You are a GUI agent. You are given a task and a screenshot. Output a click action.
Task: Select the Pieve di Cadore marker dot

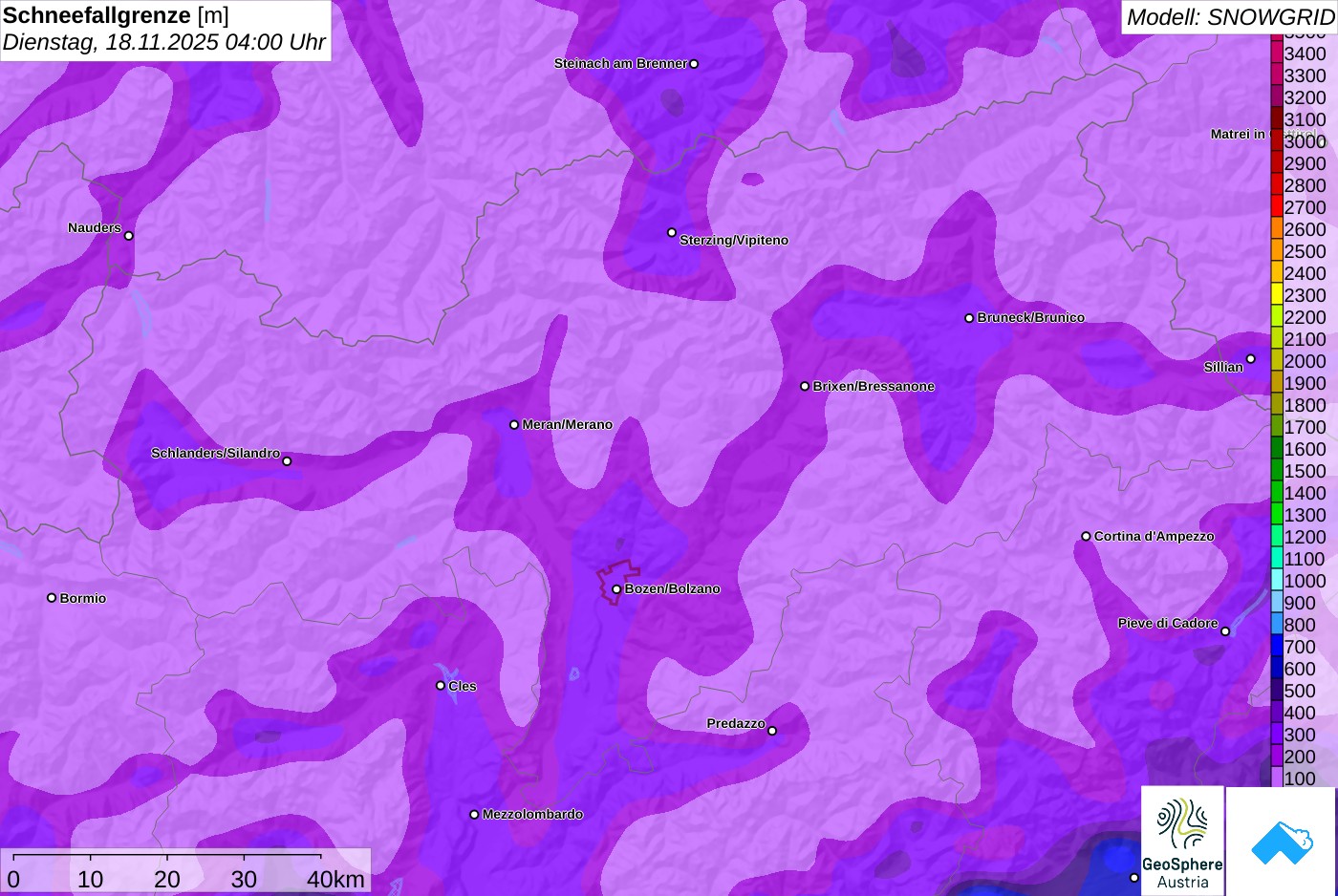tap(1225, 631)
